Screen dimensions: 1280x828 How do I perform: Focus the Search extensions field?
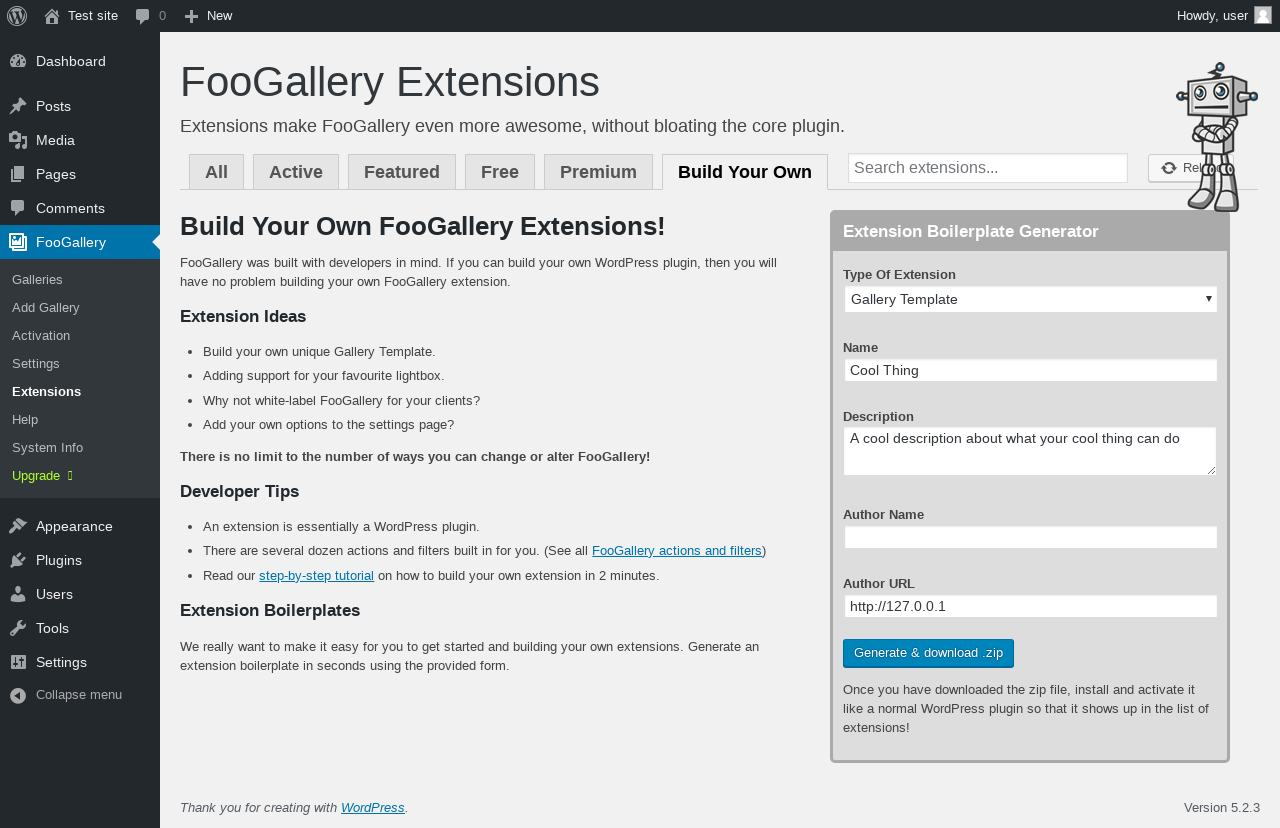coord(987,168)
